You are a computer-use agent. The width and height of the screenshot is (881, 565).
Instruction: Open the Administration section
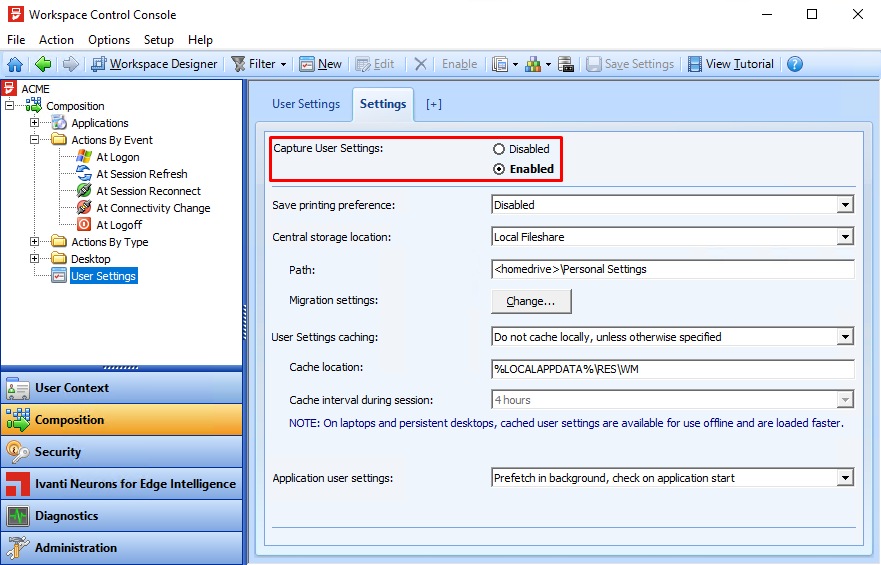(121, 548)
